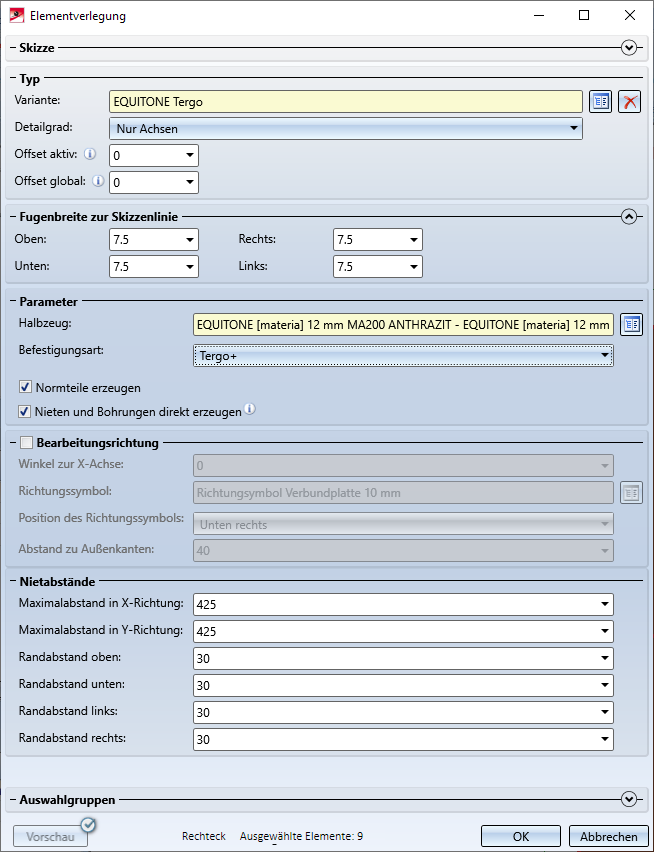The image size is (654, 852).
Task: Close the Elementverlegung dialog window
Action: tap(630, 15)
